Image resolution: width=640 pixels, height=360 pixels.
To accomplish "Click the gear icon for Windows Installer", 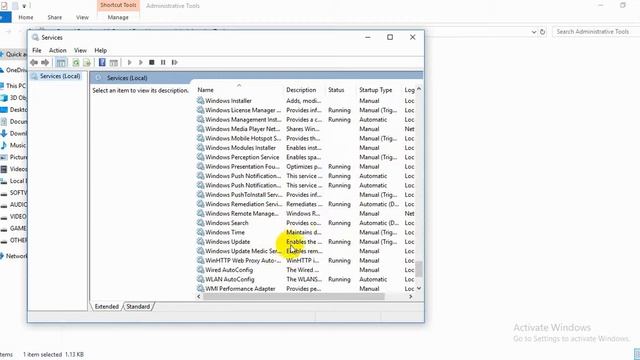I will [200, 100].
